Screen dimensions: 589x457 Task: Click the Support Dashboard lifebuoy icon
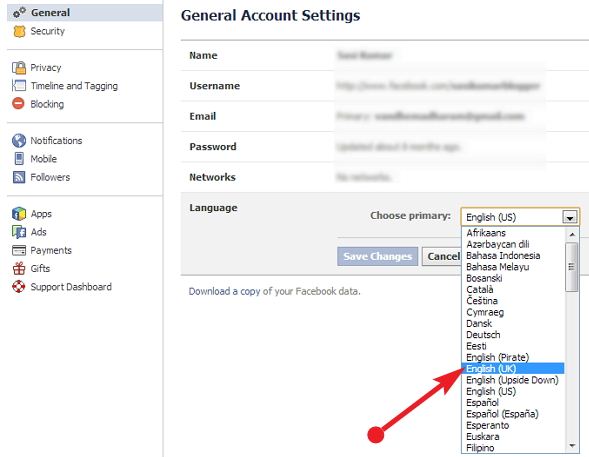point(19,287)
